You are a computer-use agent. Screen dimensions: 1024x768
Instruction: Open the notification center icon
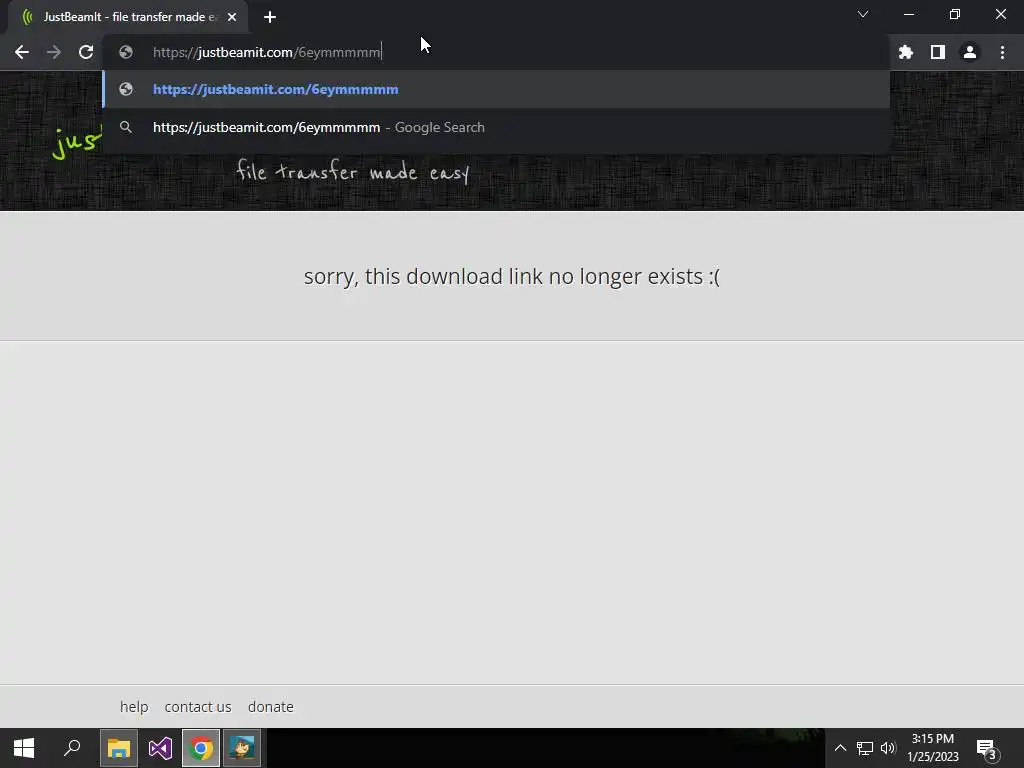coord(987,748)
